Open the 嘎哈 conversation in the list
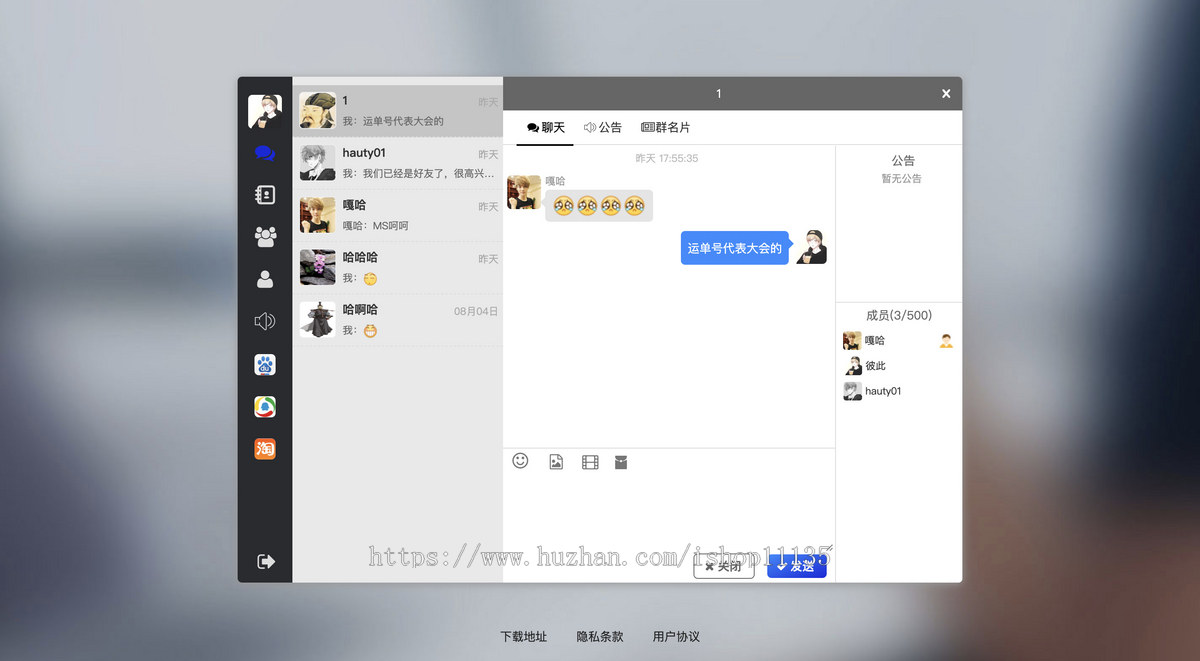 [x=398, y=215]
